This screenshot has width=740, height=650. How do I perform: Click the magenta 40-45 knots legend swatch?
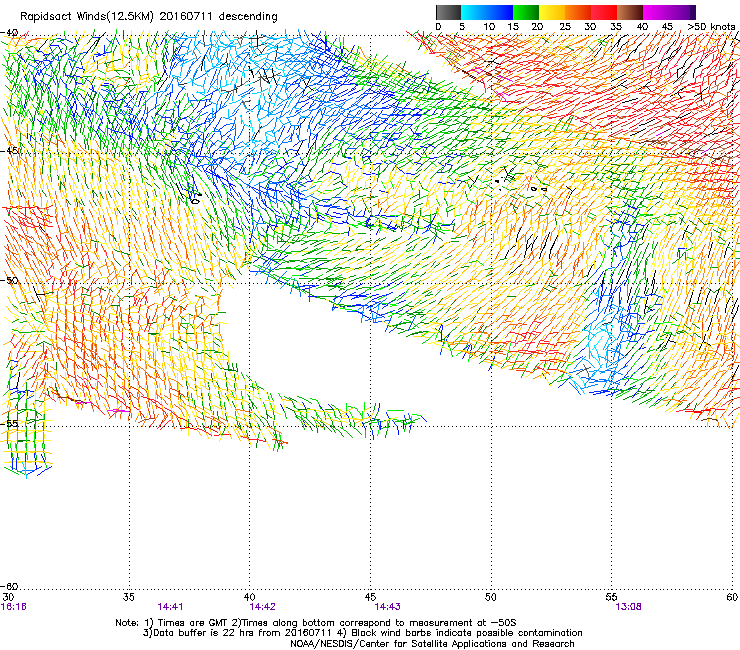(656, 12)
